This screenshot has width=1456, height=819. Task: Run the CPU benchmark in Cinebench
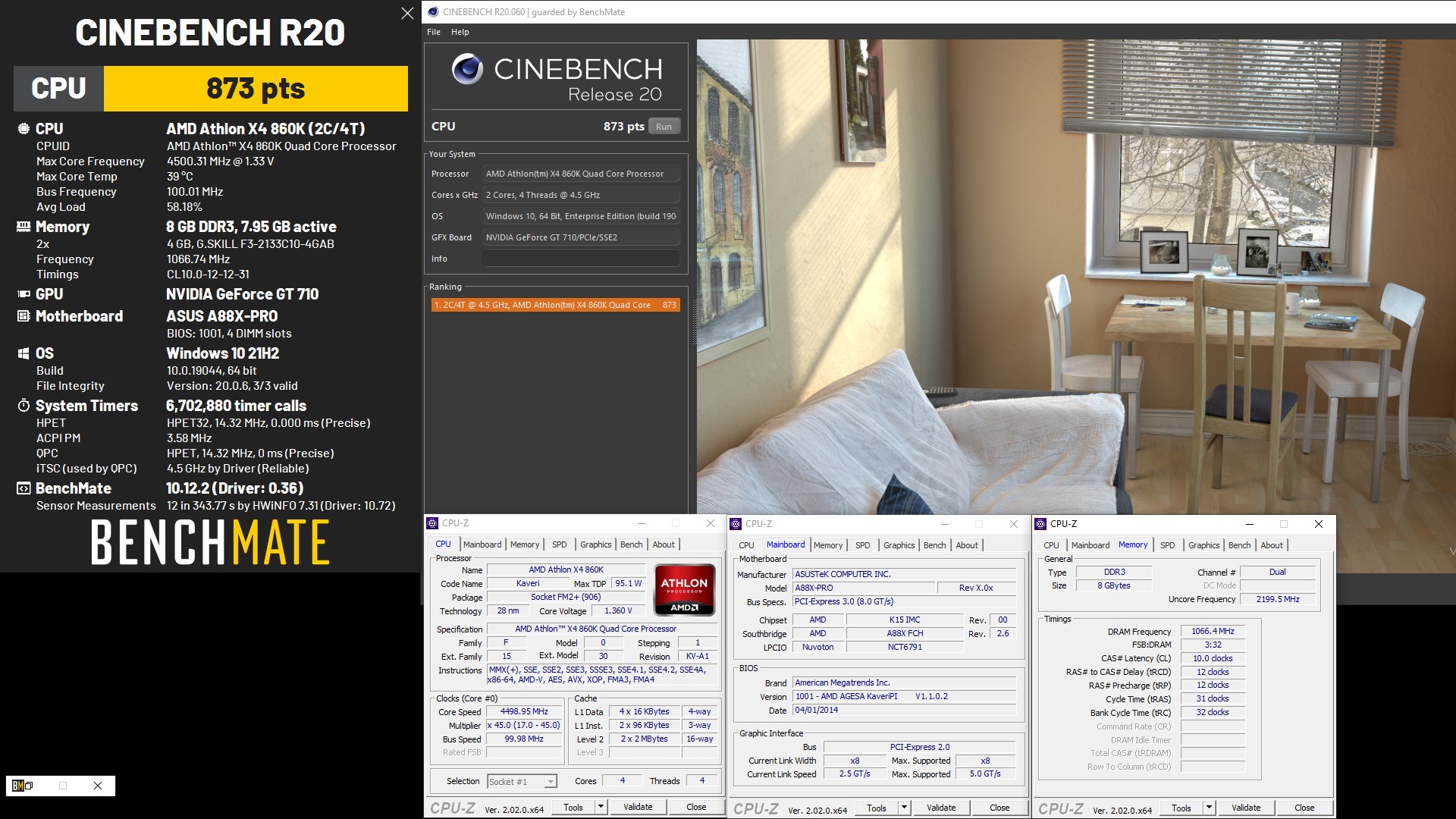click(664, 127)
